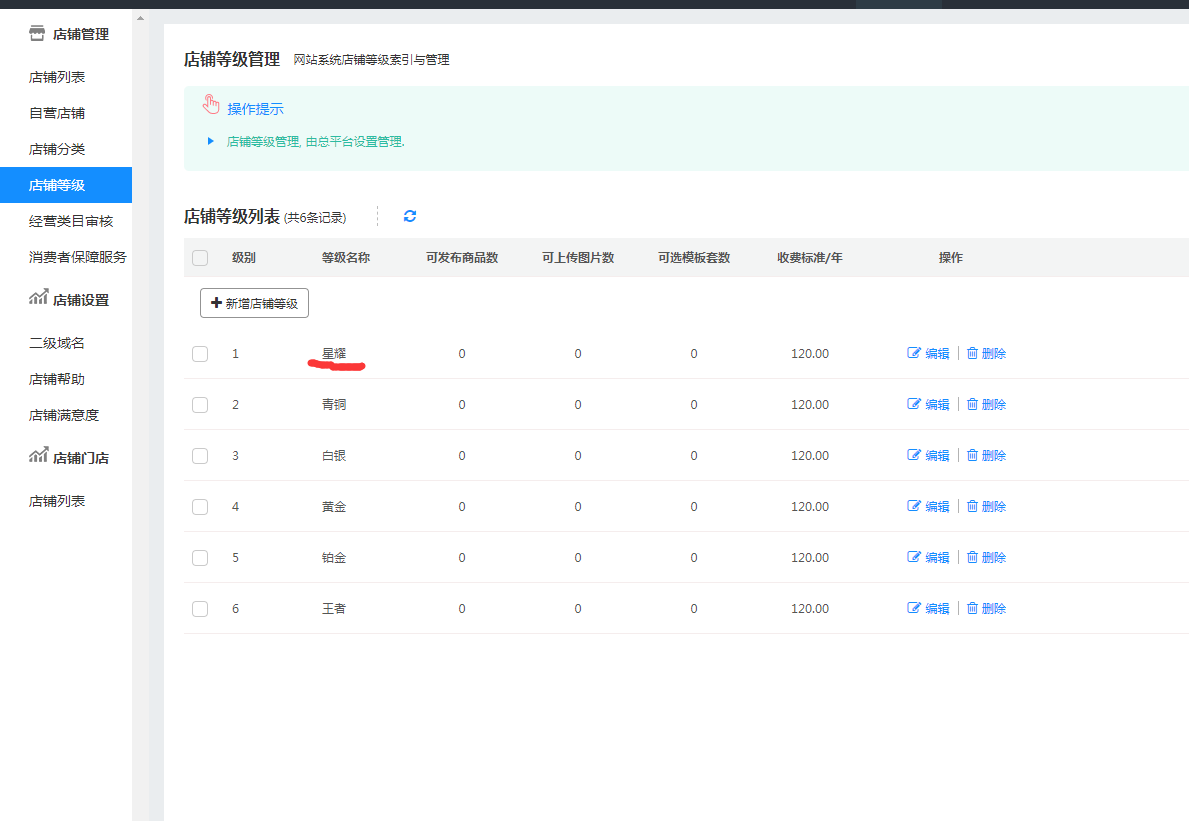Click edit icon for 铂金 level row
1189x821 pixels.
[x=914, y=557]
